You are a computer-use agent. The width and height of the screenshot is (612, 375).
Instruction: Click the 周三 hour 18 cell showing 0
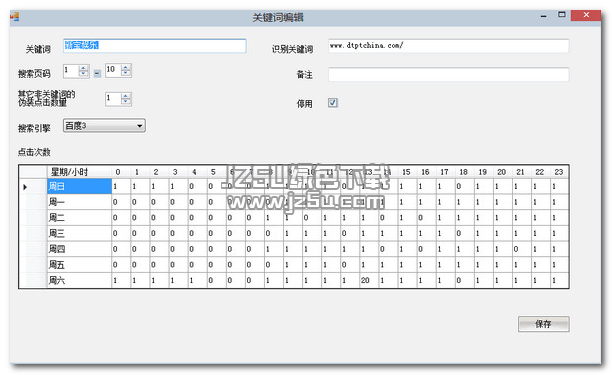[465, 233]
